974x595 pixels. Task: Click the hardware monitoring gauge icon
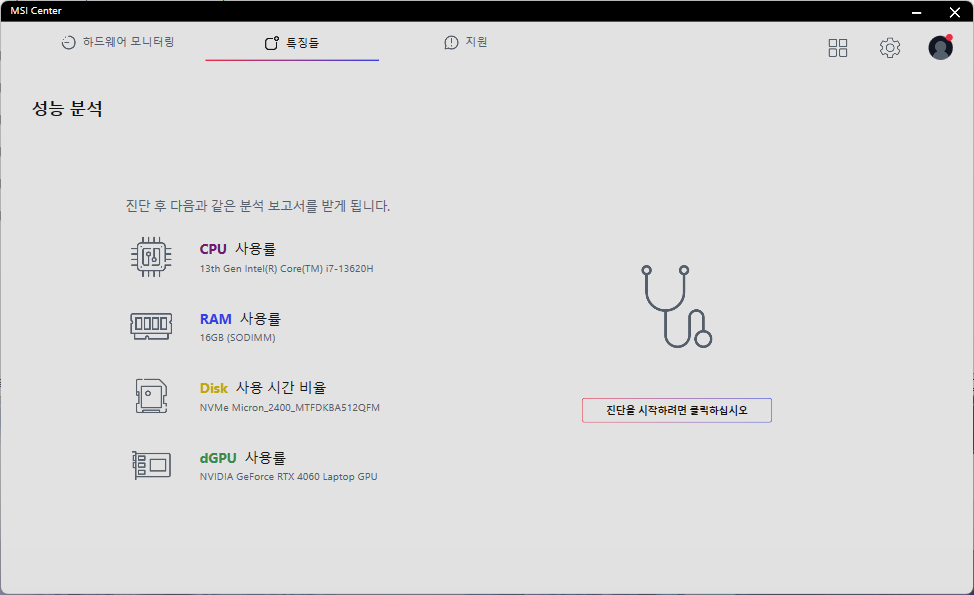[68, 42]
